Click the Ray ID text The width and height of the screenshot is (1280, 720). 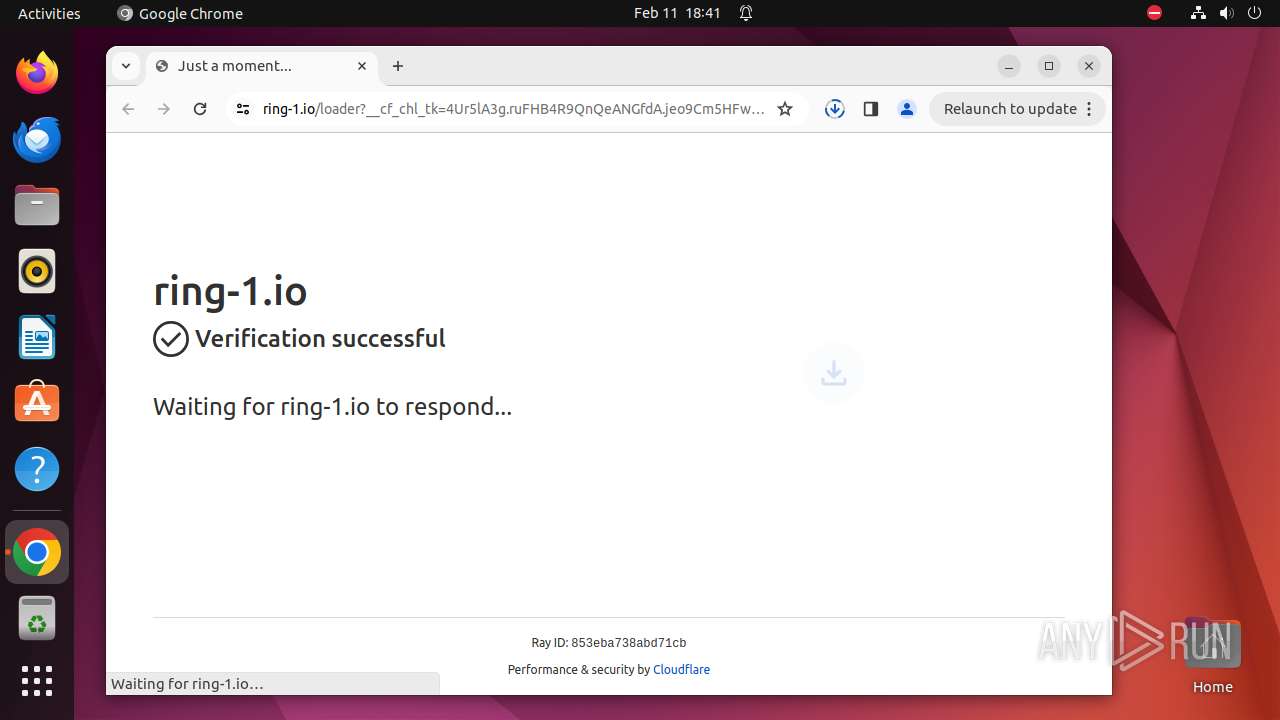[608, 643]
